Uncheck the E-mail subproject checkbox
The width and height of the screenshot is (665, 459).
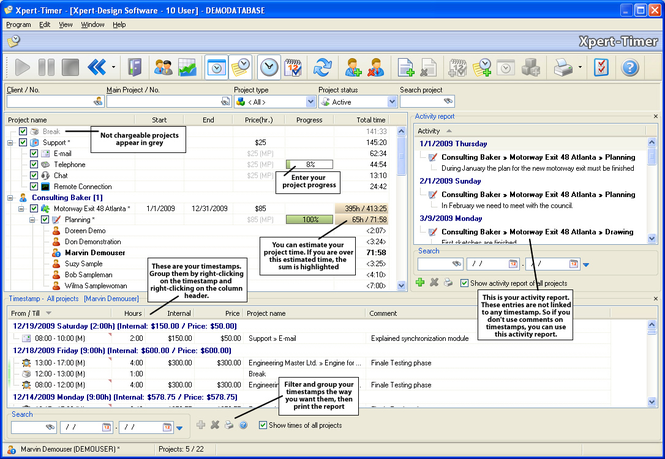pos(34,154)
